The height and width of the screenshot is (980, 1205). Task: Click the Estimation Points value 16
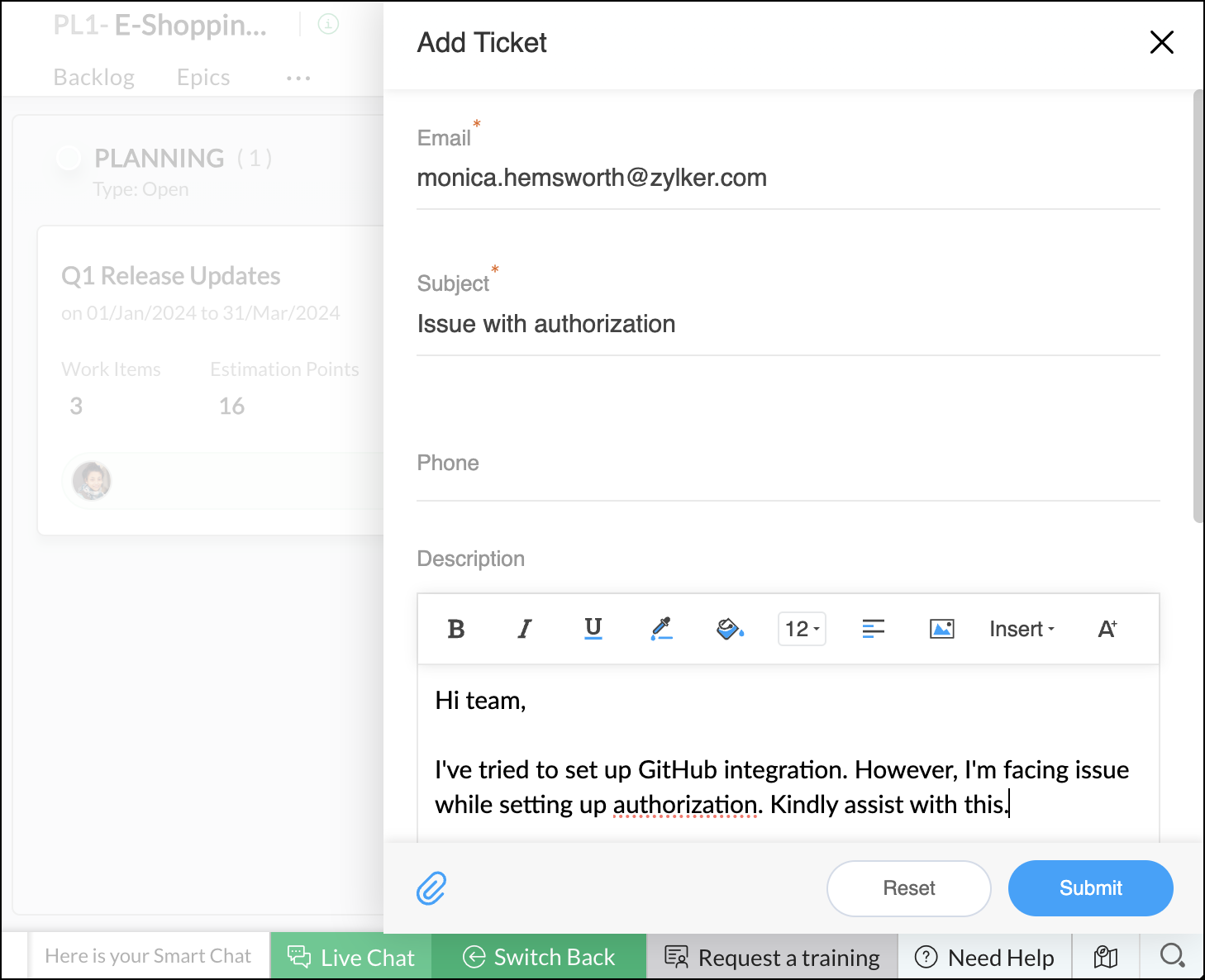(231, 406)
